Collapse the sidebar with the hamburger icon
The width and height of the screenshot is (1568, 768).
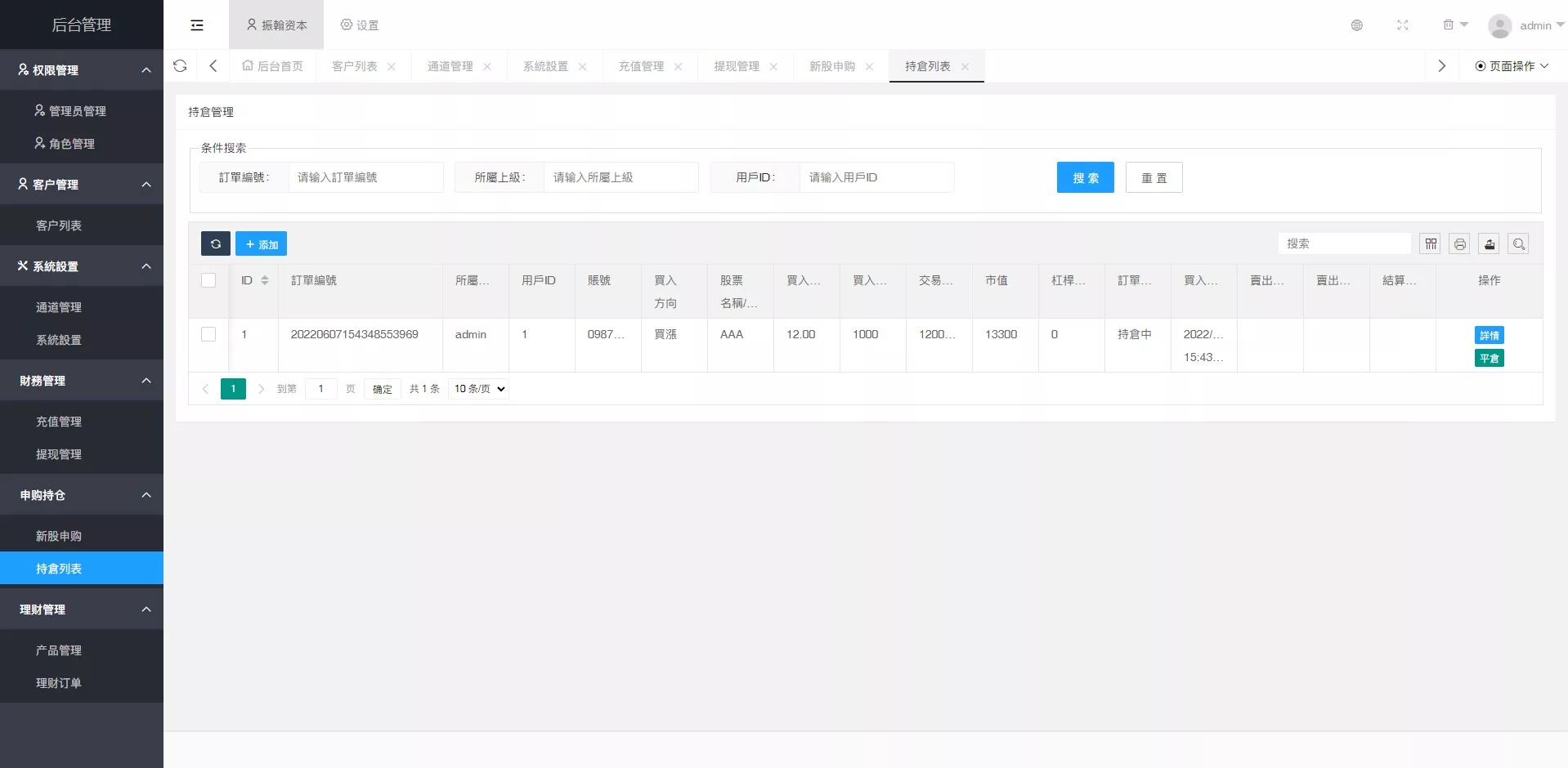[x=197, y=25]
